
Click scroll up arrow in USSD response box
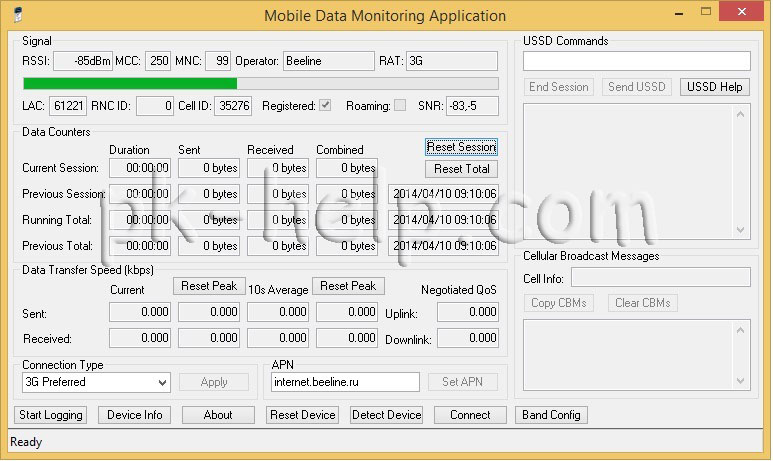[x=740, y=114]
